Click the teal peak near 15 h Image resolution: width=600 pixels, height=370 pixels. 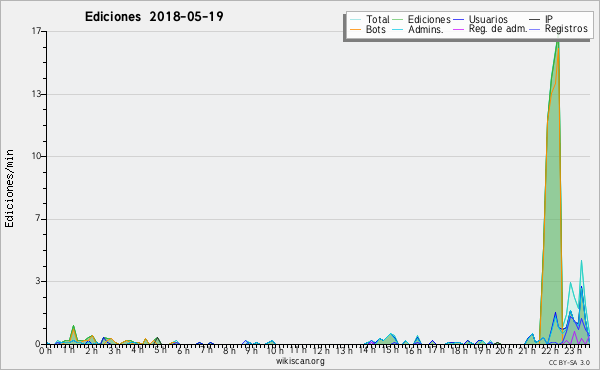[390, 338]
